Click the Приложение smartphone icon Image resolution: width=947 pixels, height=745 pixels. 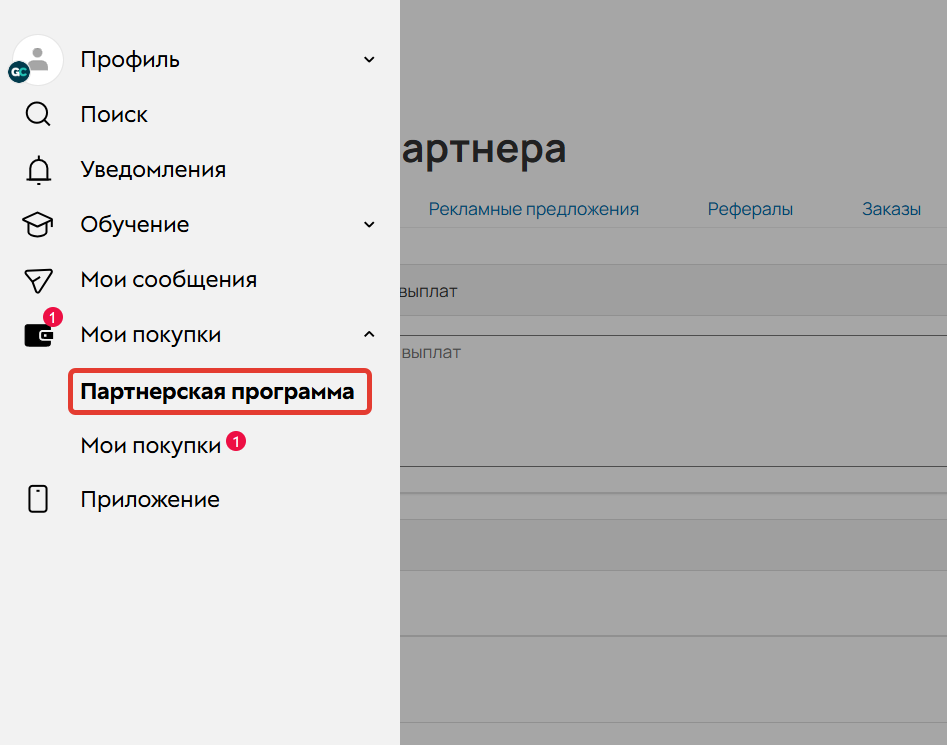[37, 499]
